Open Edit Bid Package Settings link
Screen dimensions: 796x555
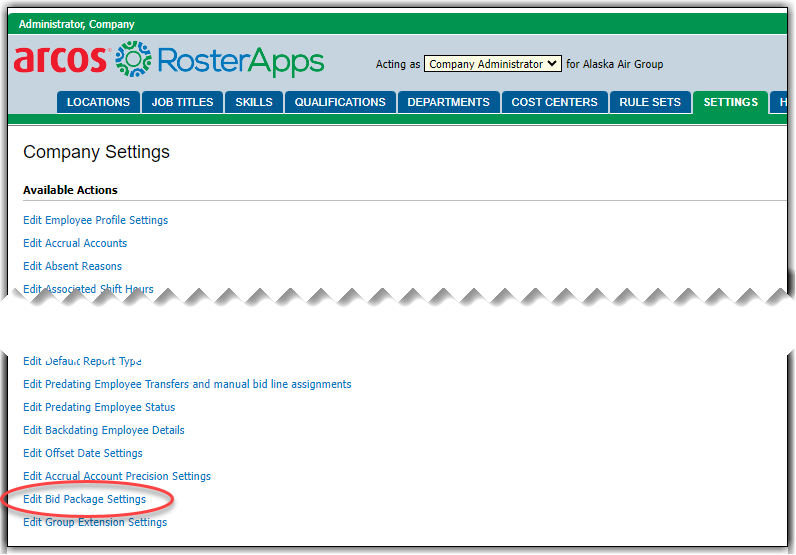pyautogui.click(x=84, y=499)
